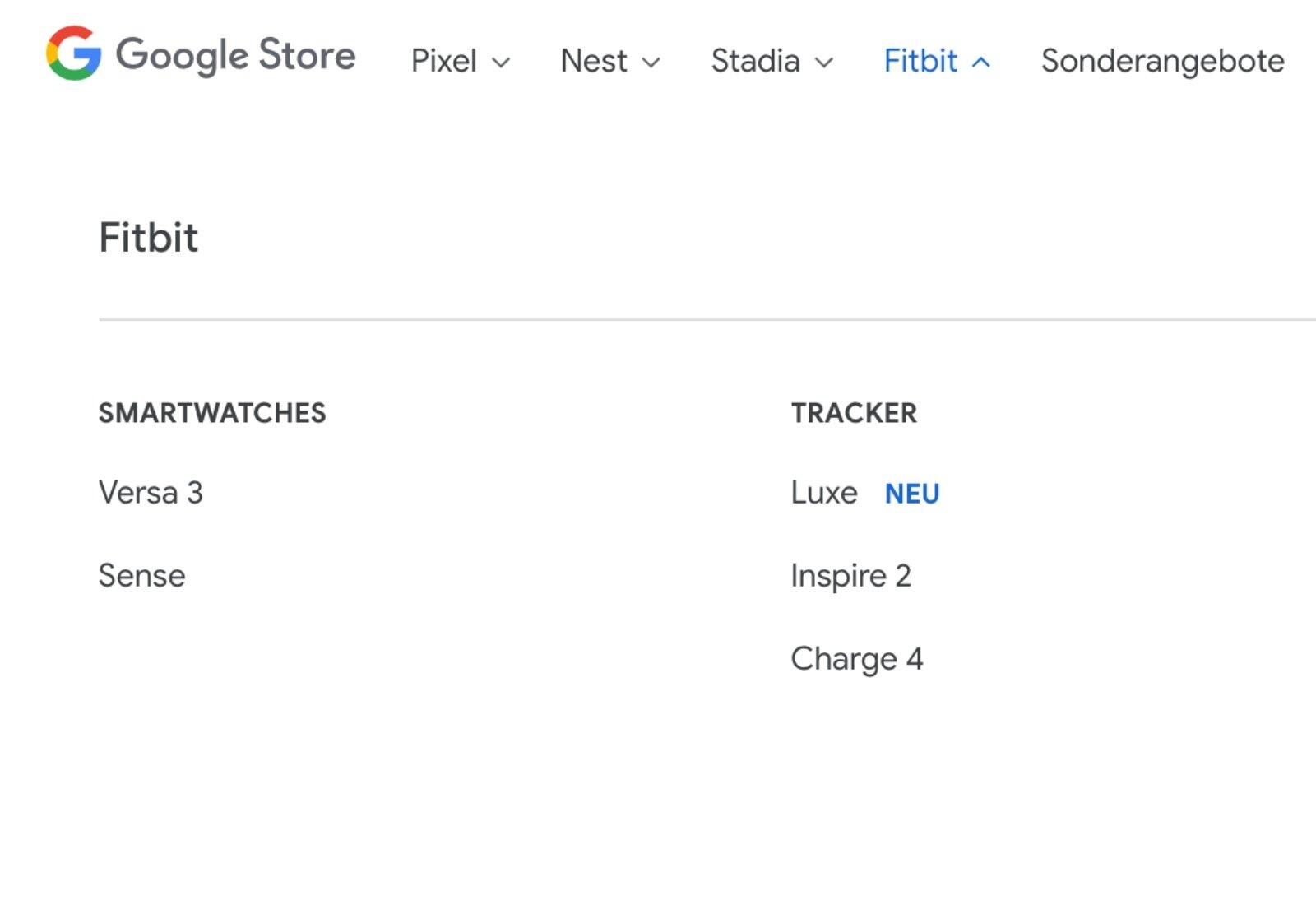Image resolution: width=1316 pixels, height=905 pixels.
Task: Click the blue NEU badge beside Luxe
Action: point(912,494)
